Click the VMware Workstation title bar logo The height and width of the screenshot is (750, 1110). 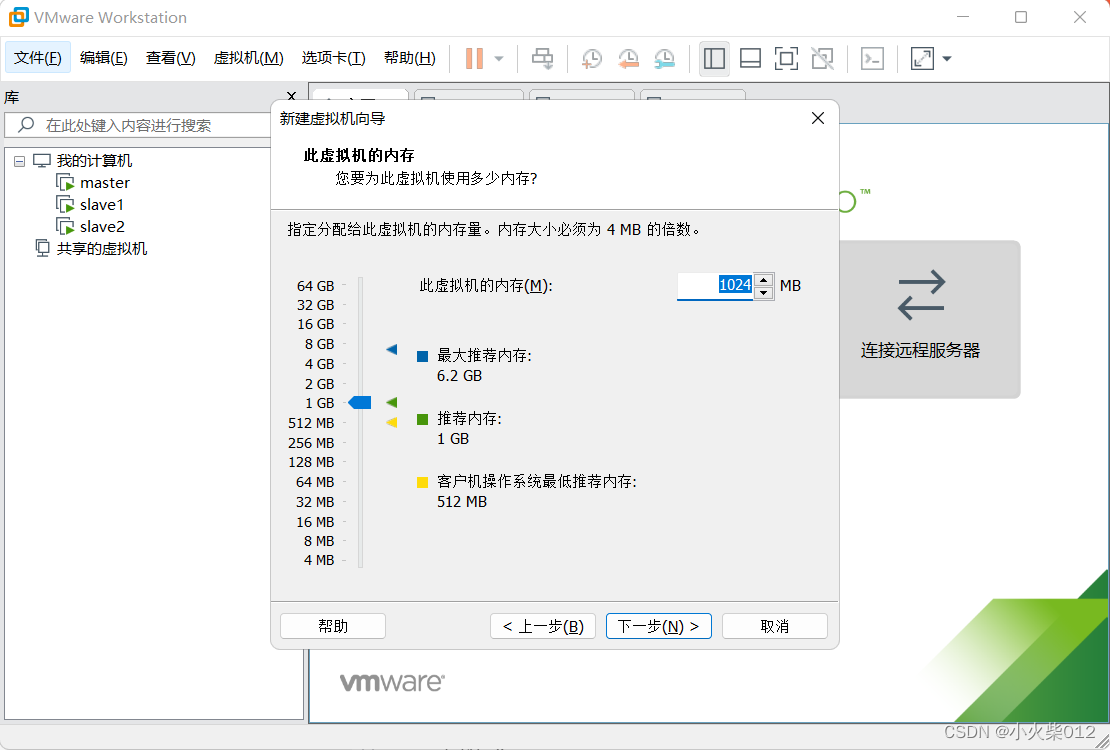pos(18,17)
